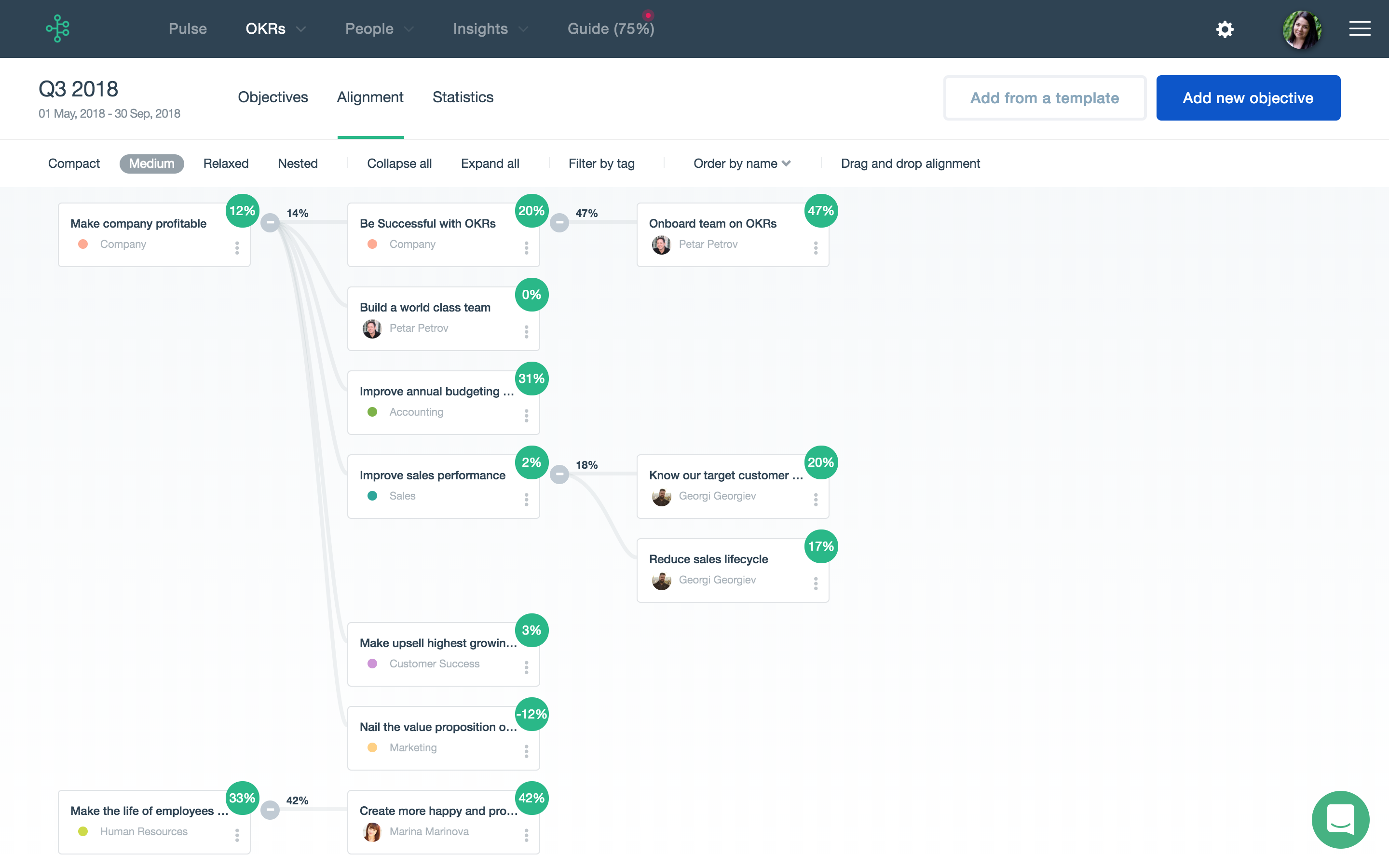Switch to Compact view density
Screen dimensions: 1389x868
click(x=74, y=163)
